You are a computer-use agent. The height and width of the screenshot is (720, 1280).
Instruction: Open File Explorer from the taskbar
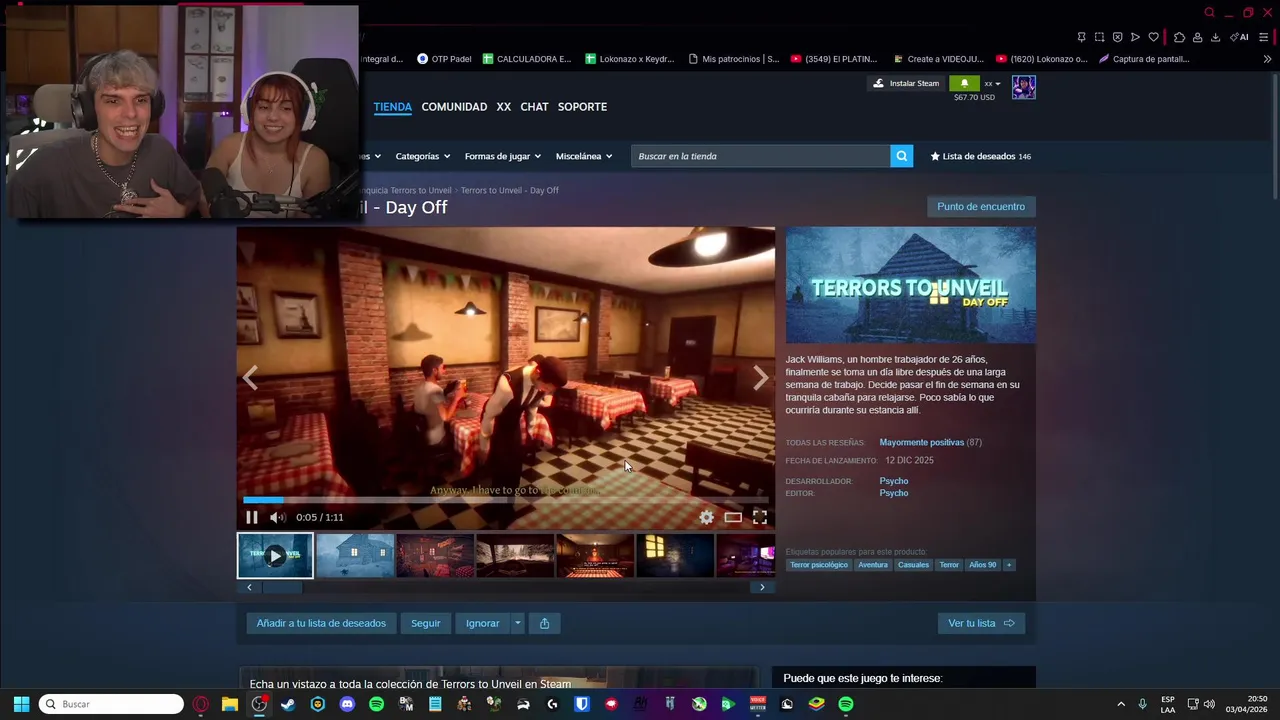(x=230, y=704)
